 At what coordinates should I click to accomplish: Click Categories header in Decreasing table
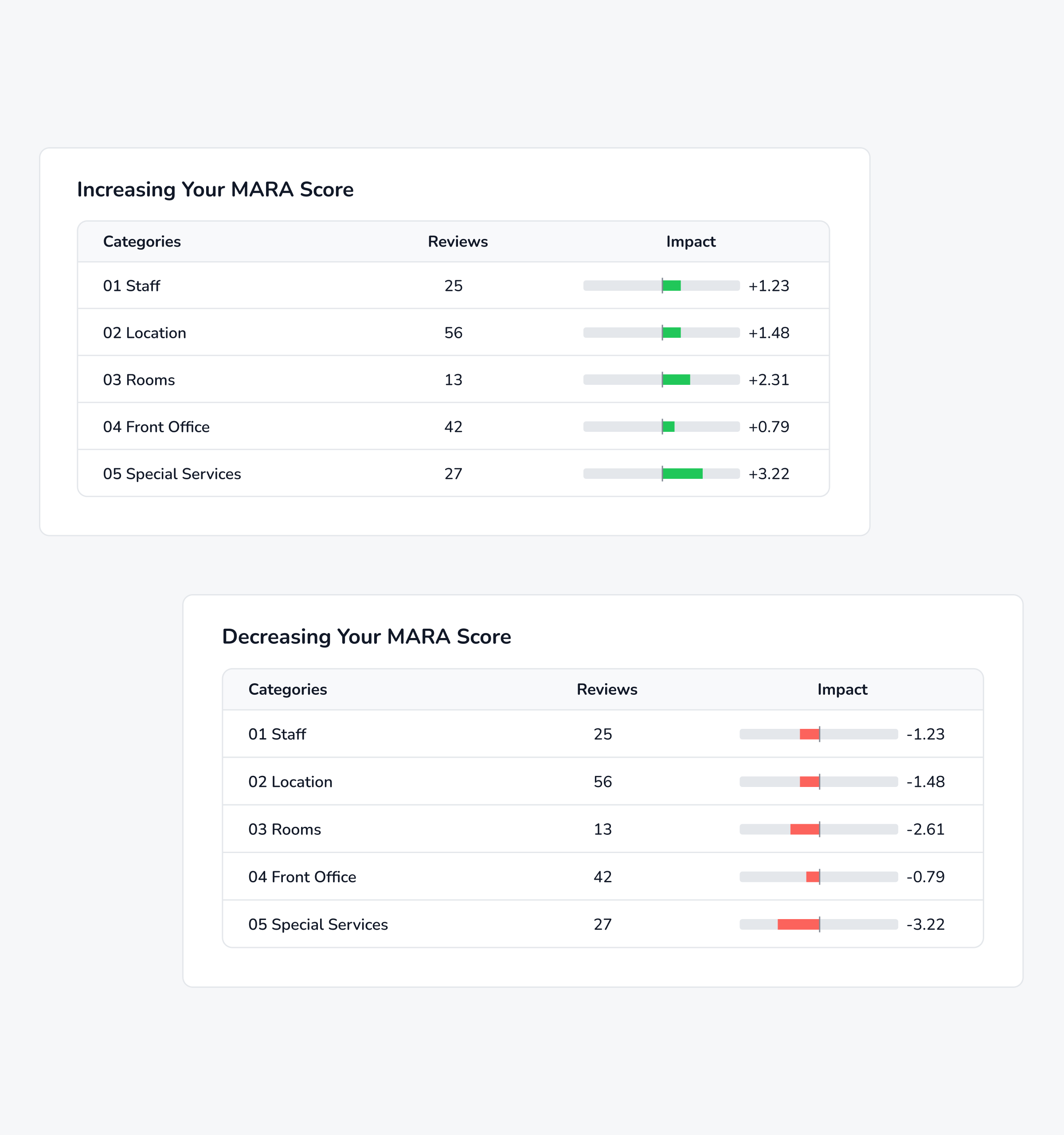(288, 689)
